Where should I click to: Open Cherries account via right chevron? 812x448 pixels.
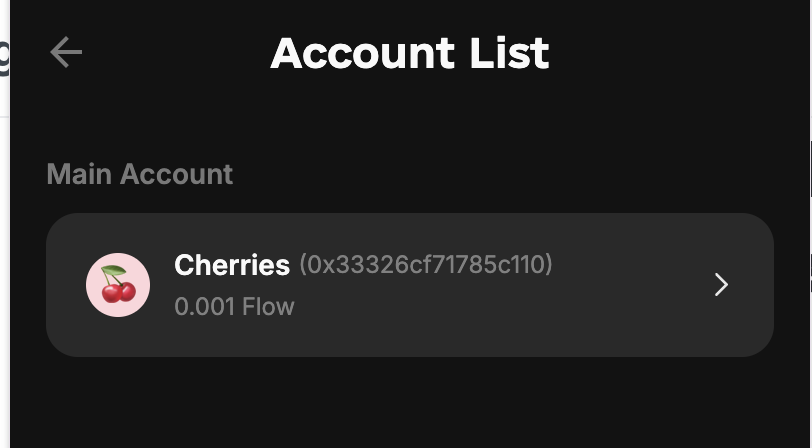(721, 284)
